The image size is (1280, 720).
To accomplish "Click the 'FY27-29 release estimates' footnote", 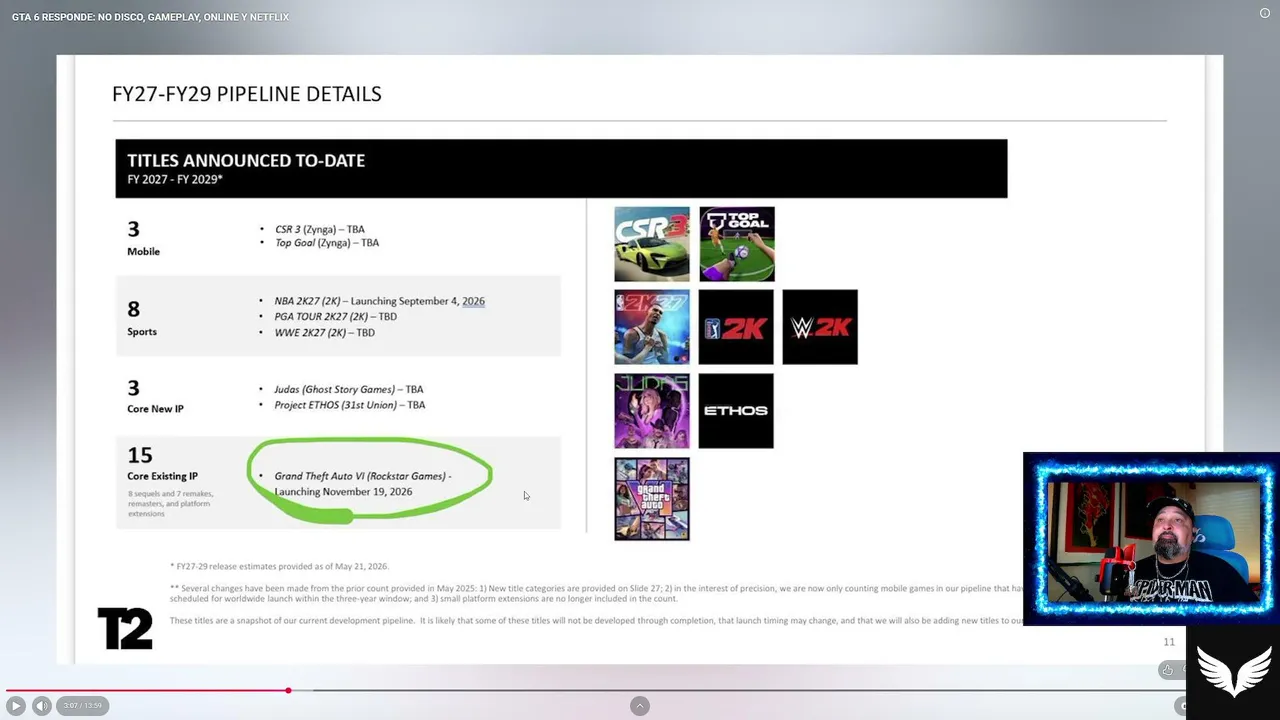I will (279, 567).
